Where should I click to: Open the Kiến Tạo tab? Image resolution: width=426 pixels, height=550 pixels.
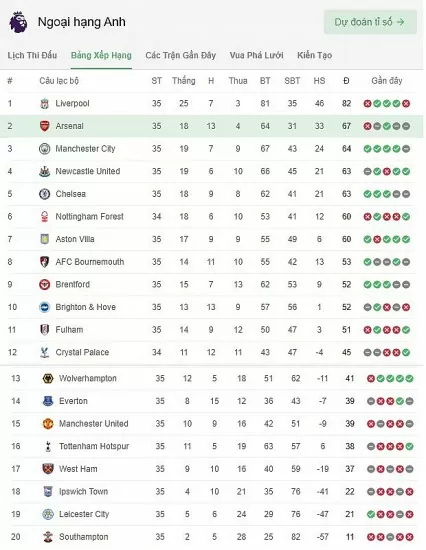click(314, 55)
